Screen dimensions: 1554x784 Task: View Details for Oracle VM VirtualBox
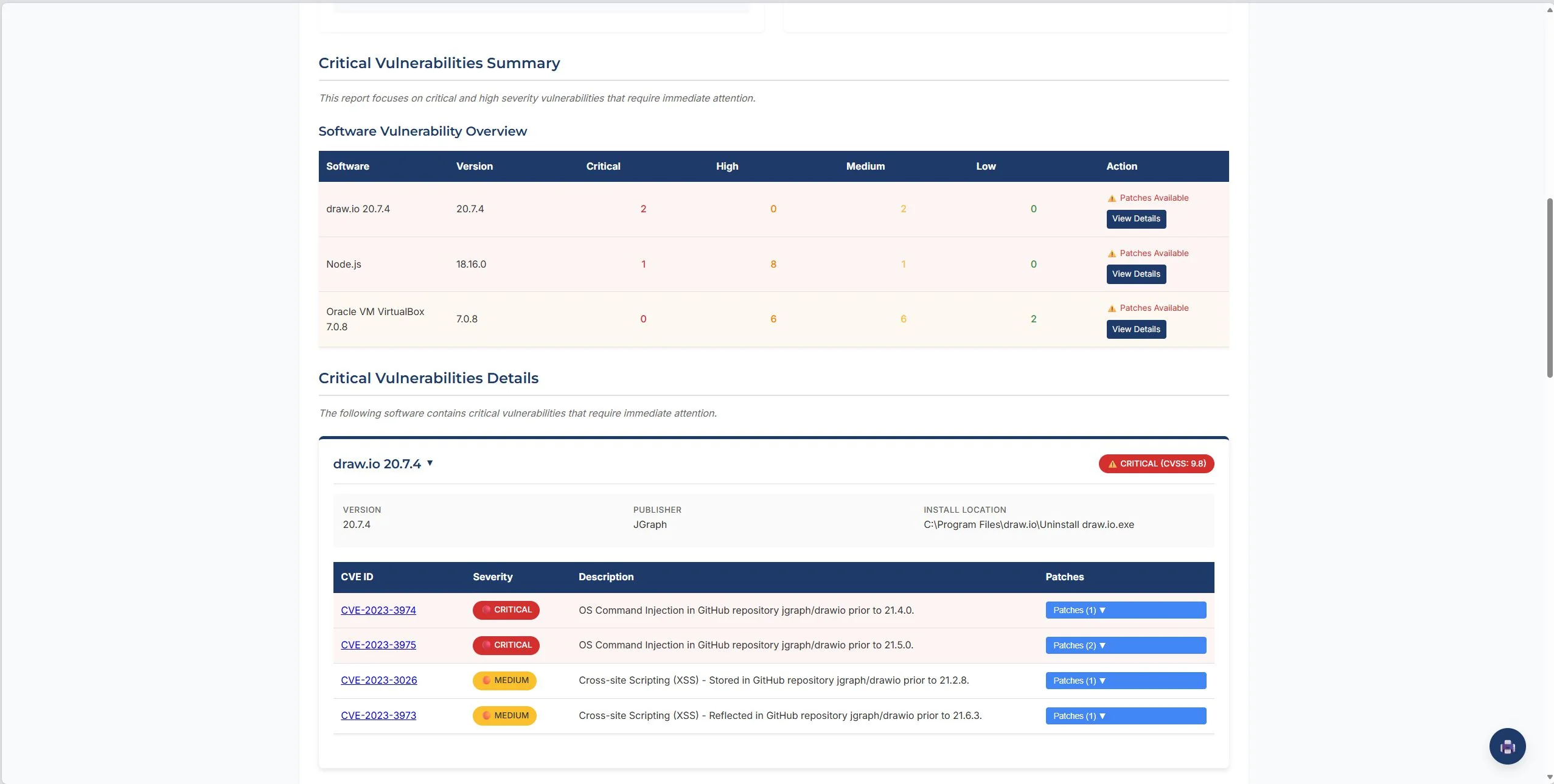pos(1136,329)
